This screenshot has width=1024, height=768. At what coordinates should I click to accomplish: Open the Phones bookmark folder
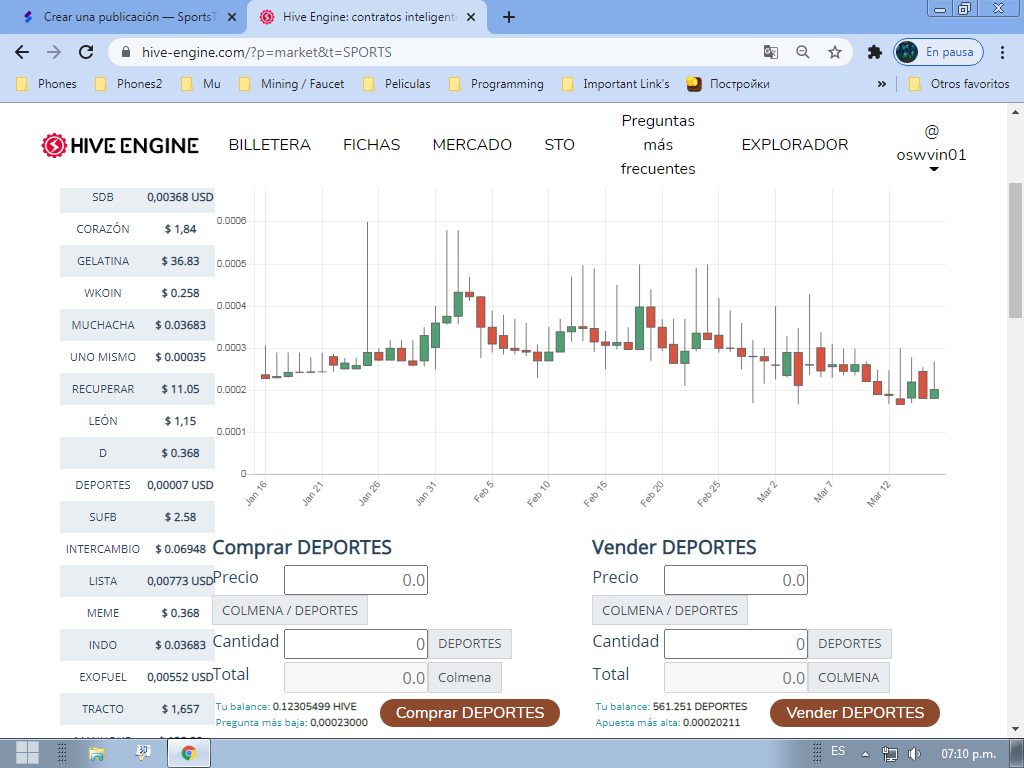(46, 84)
